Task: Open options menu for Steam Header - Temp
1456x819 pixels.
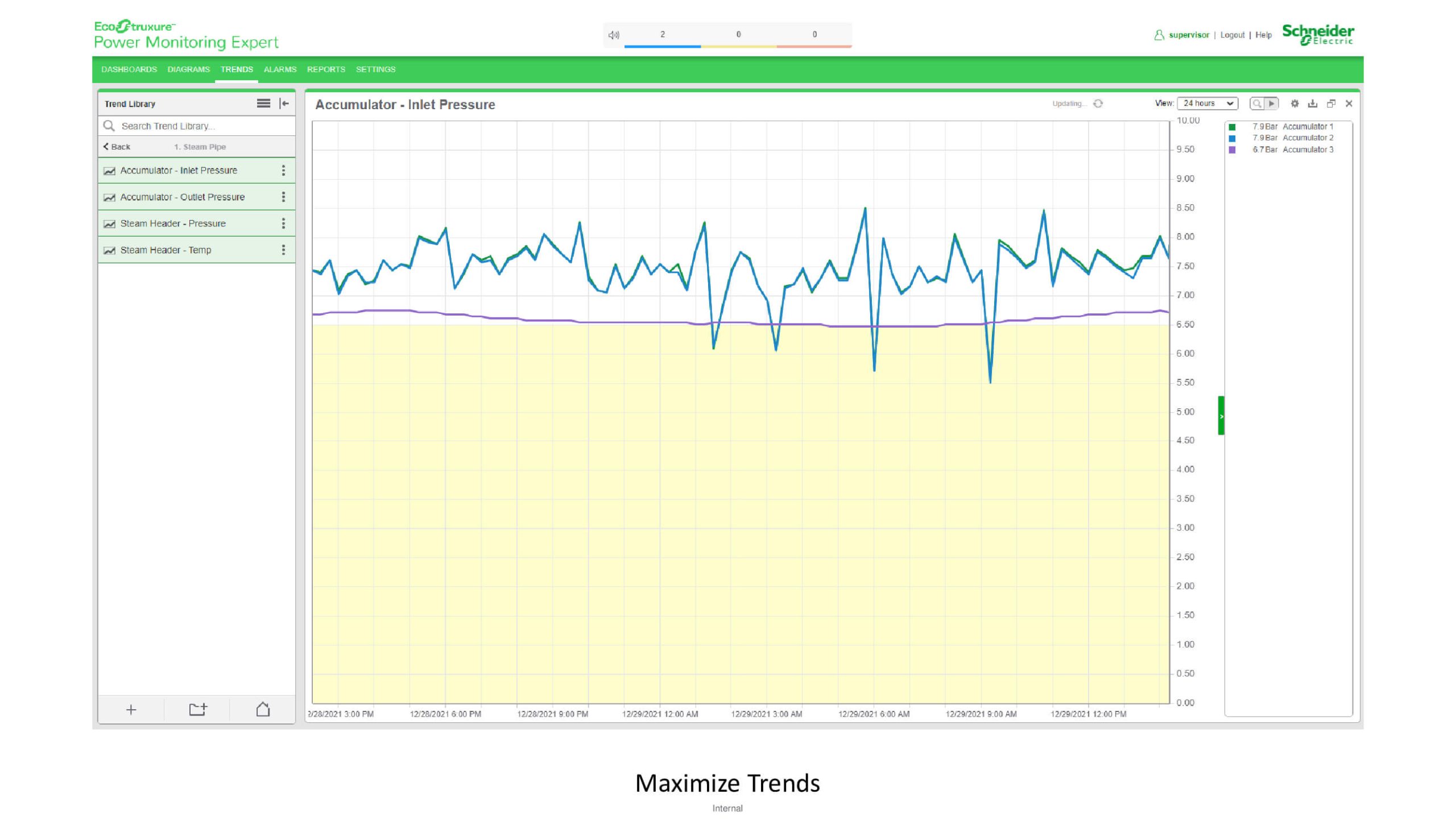Action: [283, 250]
